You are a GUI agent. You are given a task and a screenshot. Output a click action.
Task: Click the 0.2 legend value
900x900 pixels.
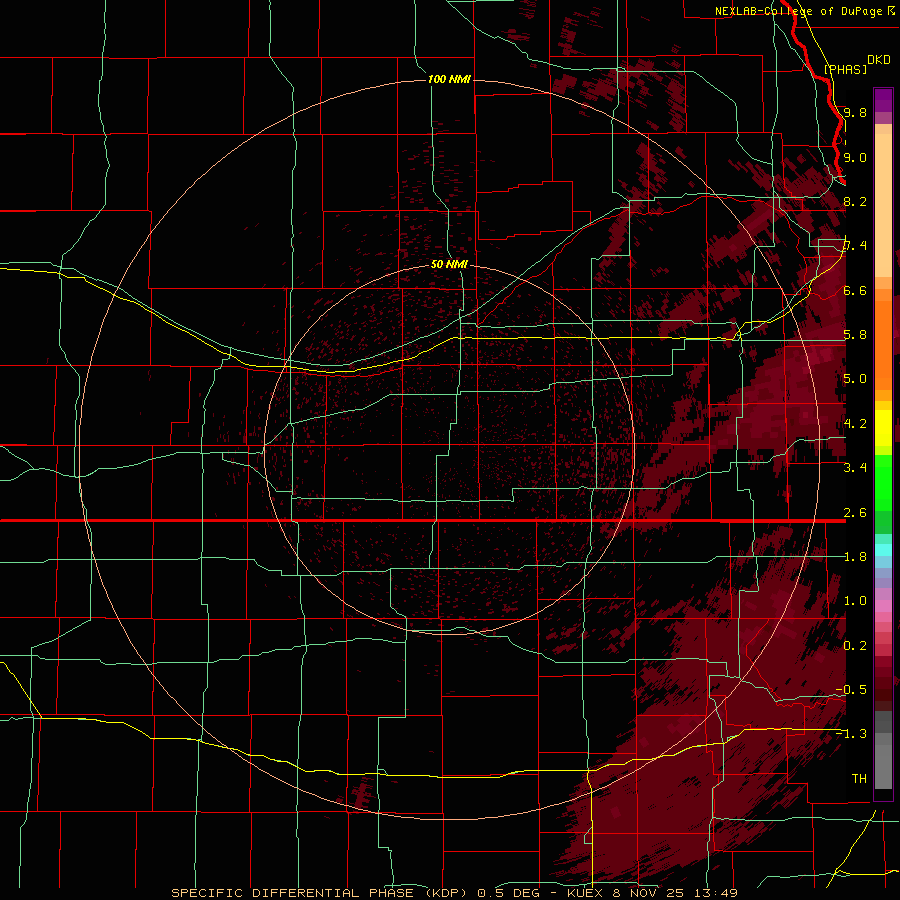855,646
